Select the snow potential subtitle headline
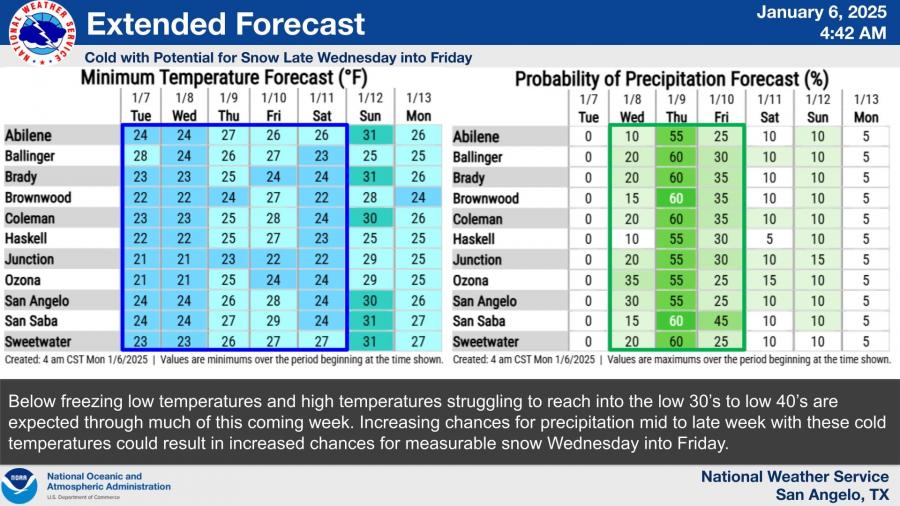900x506 pixels. pos(278,58)
